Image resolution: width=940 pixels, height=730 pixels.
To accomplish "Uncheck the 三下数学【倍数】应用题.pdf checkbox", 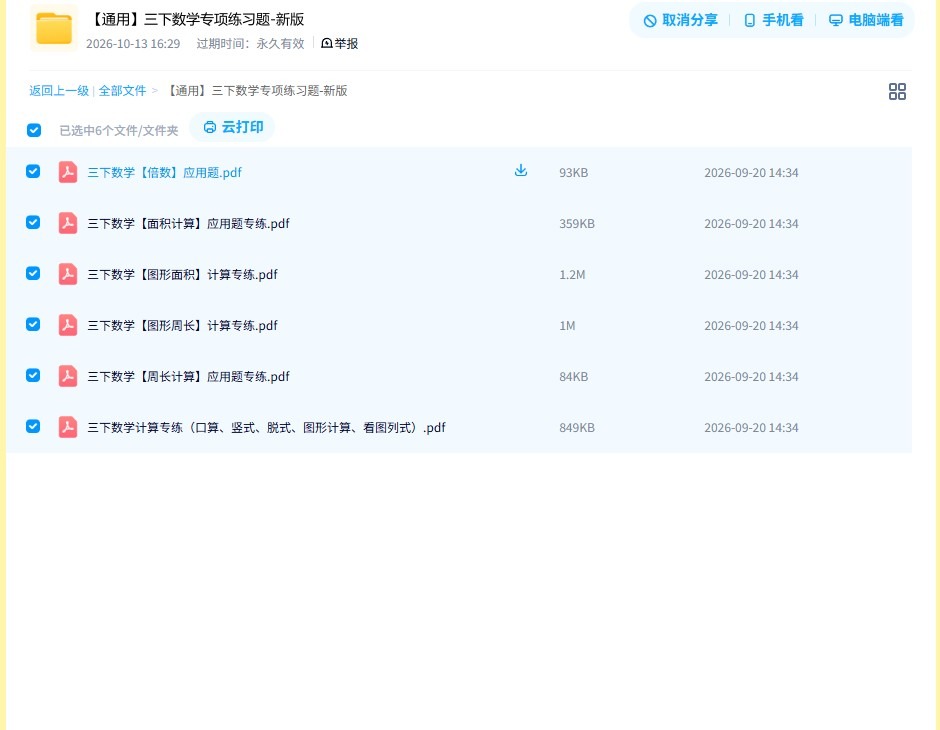I will coord(33,171).
